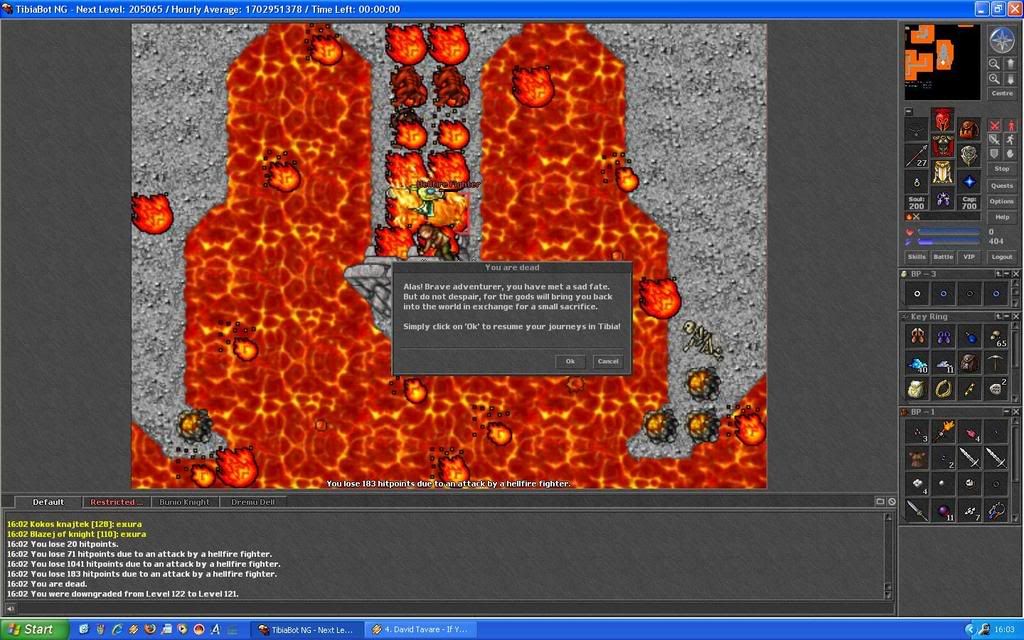Open the Dremu Dell chat tab

(x=253, y=502)
